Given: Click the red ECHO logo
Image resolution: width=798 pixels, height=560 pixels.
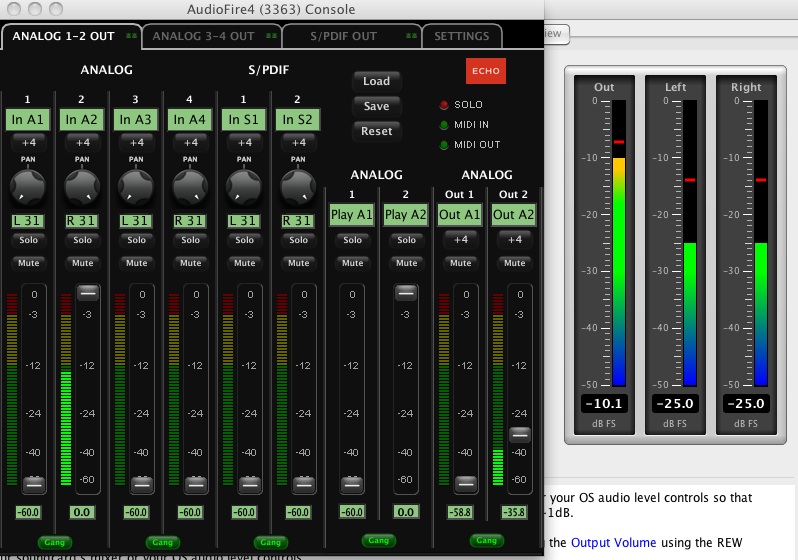Looking at the screenshot, I should click(x=486, y=71).
